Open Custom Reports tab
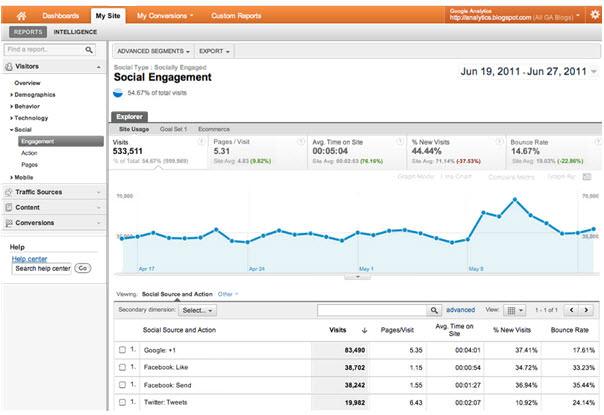 pos(236,16)
